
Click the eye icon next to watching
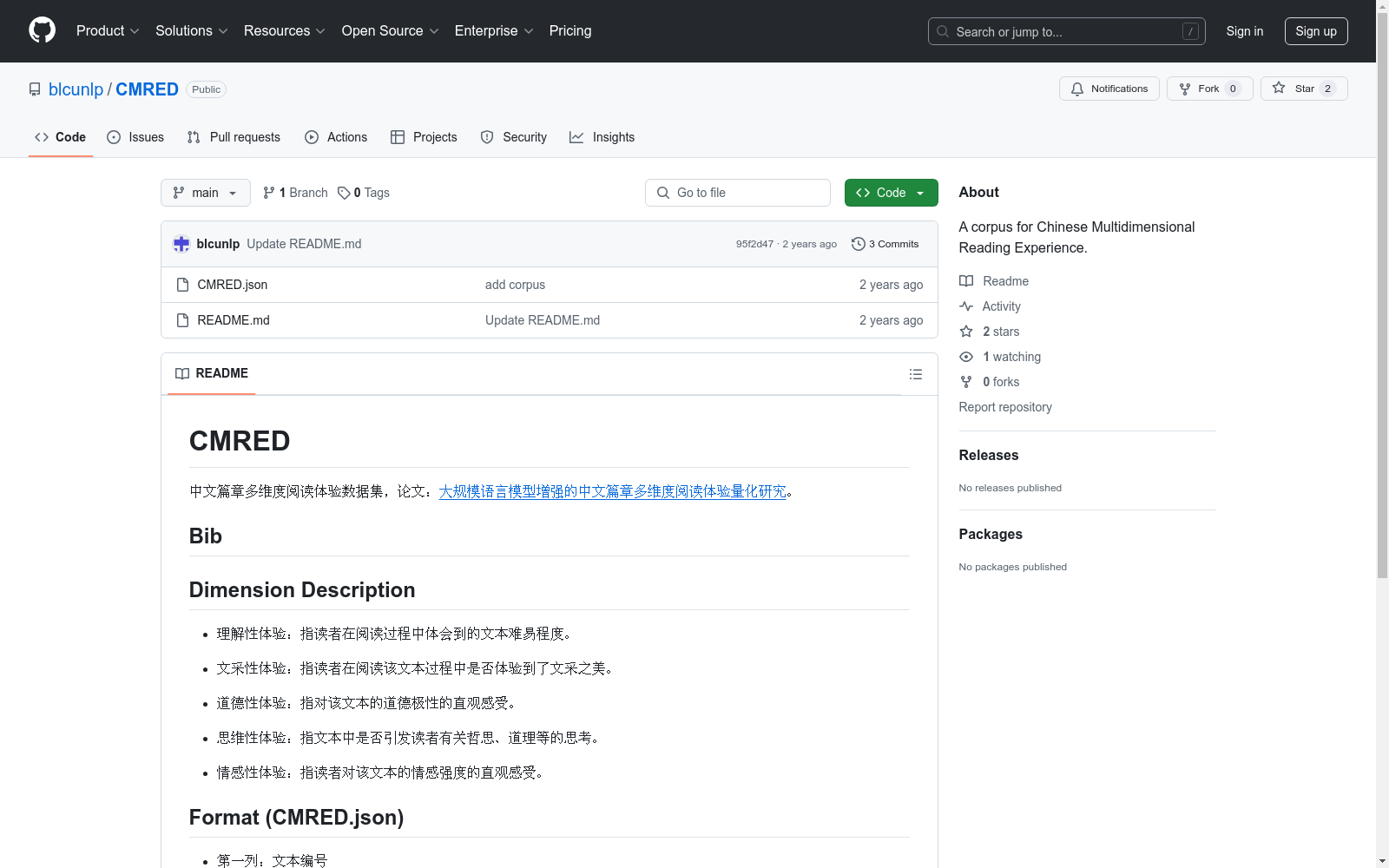click(x=966, y=357)
